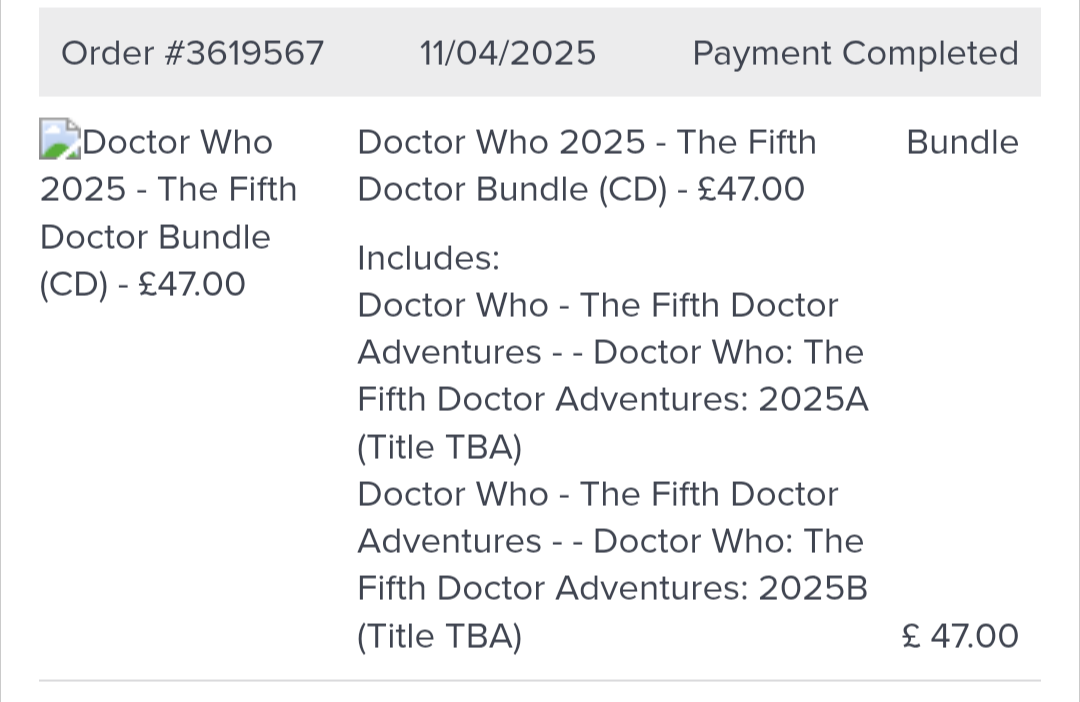This screenshot has height=702, width=1080.
Task: Open the Fifth Doctor Adventures 2025A entry
Action: (x=612, y=376)
